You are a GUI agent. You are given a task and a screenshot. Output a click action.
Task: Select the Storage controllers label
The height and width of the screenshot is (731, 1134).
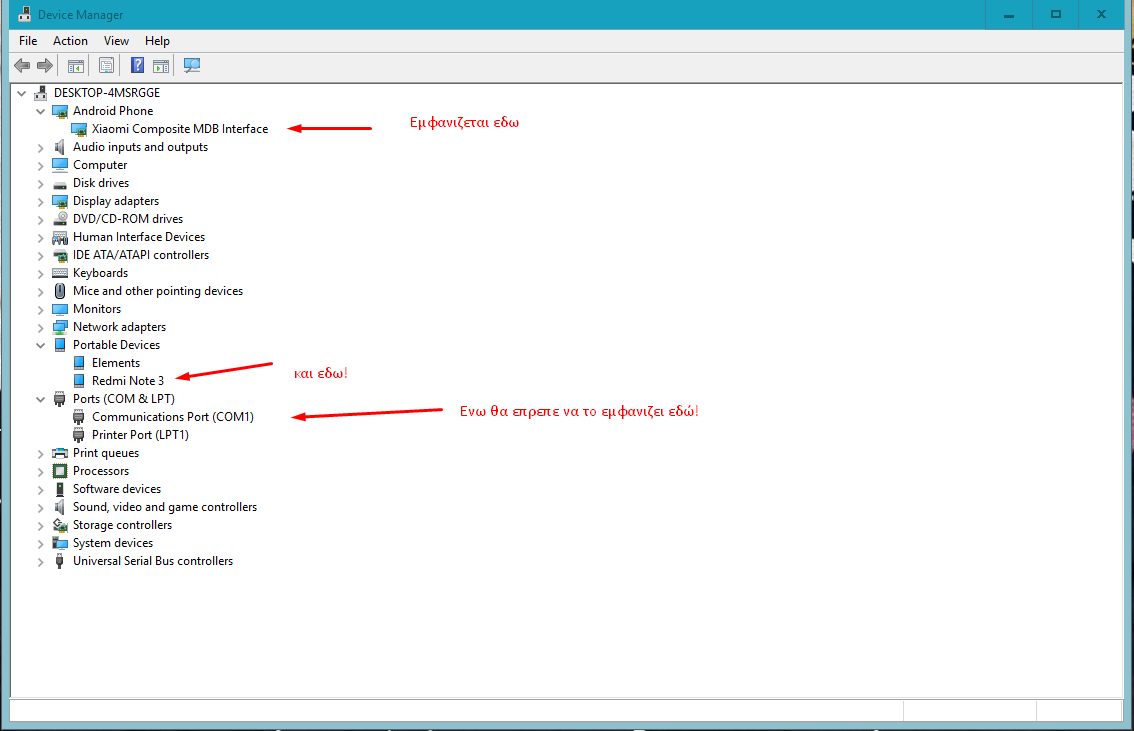(122, 526)
